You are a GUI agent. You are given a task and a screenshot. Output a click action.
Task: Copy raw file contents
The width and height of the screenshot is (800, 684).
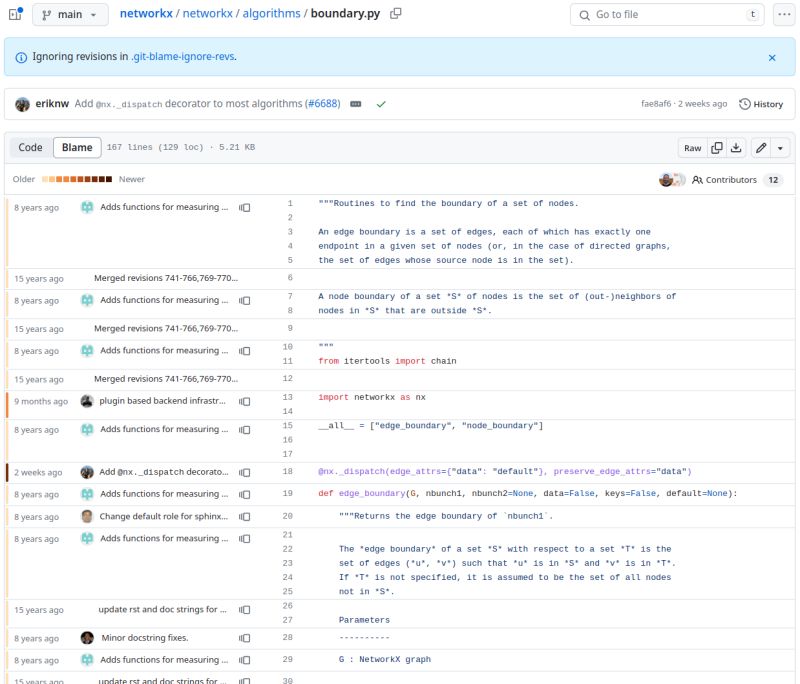pos(716,147)
